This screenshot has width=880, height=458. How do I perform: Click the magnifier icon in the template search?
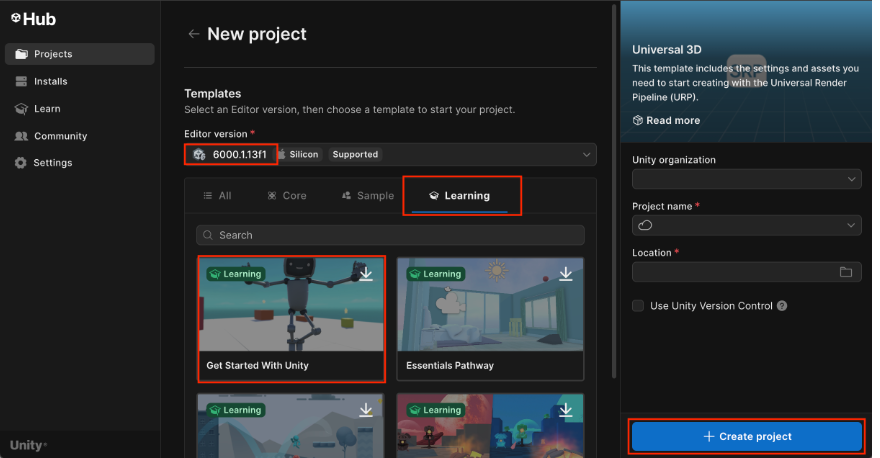coord(208,235)
